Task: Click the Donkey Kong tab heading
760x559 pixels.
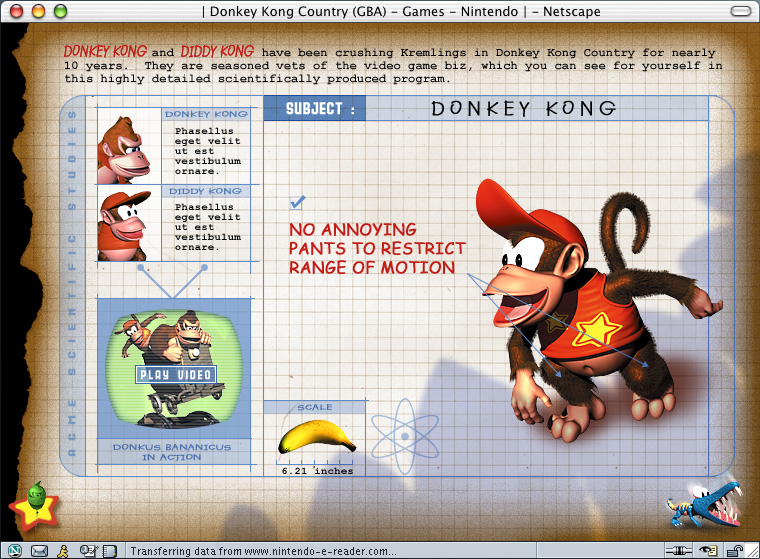Action: click(x=205, y=114)
